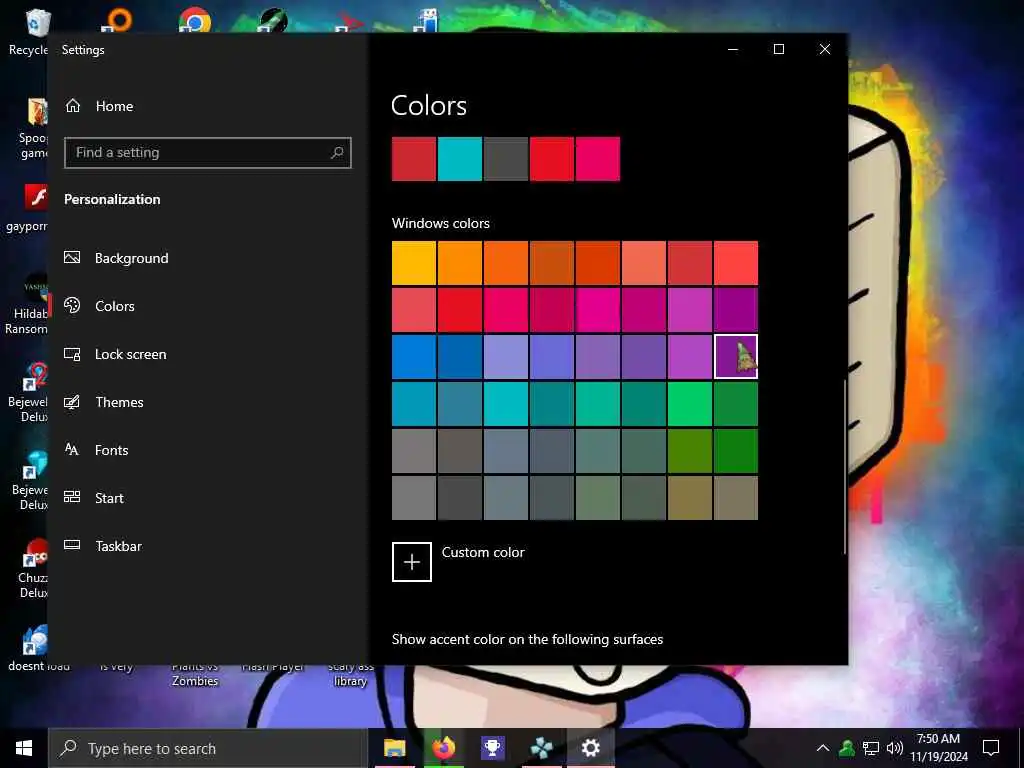Open File Explorer from taskbar
The image size is (1024, 768).
(x=394, y=748)
